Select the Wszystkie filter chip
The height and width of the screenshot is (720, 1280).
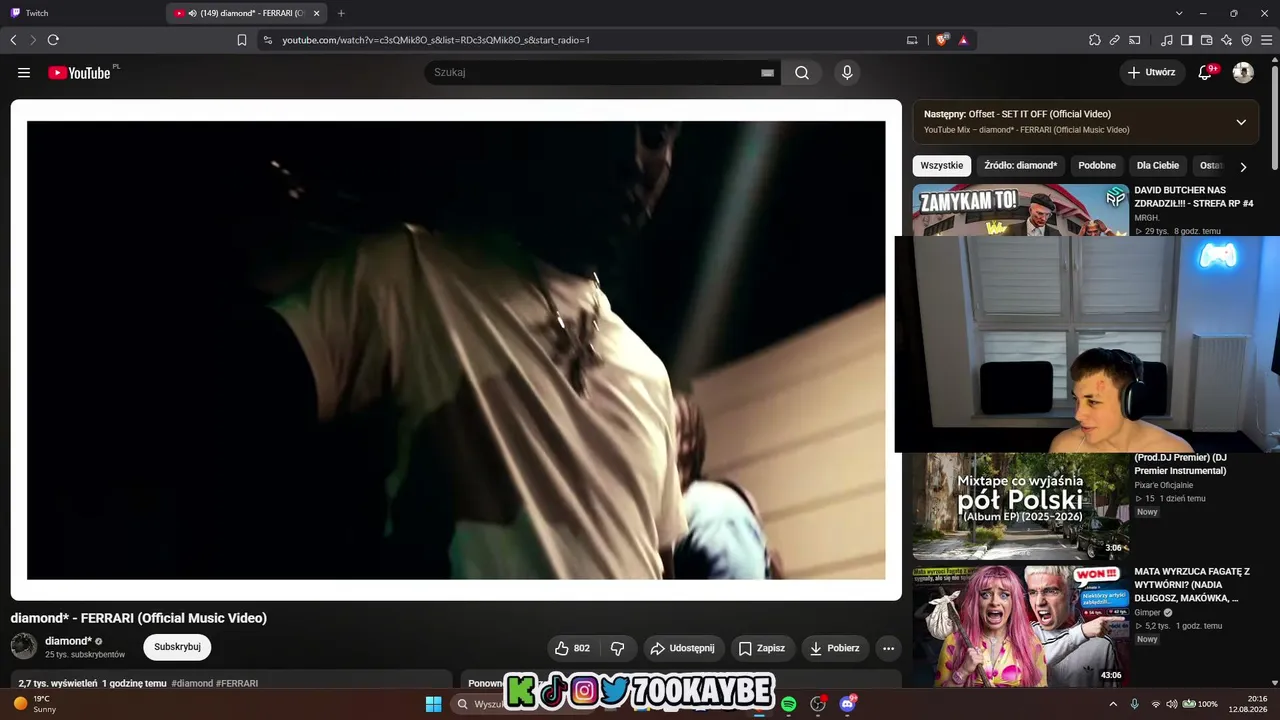tap(942, 166)
